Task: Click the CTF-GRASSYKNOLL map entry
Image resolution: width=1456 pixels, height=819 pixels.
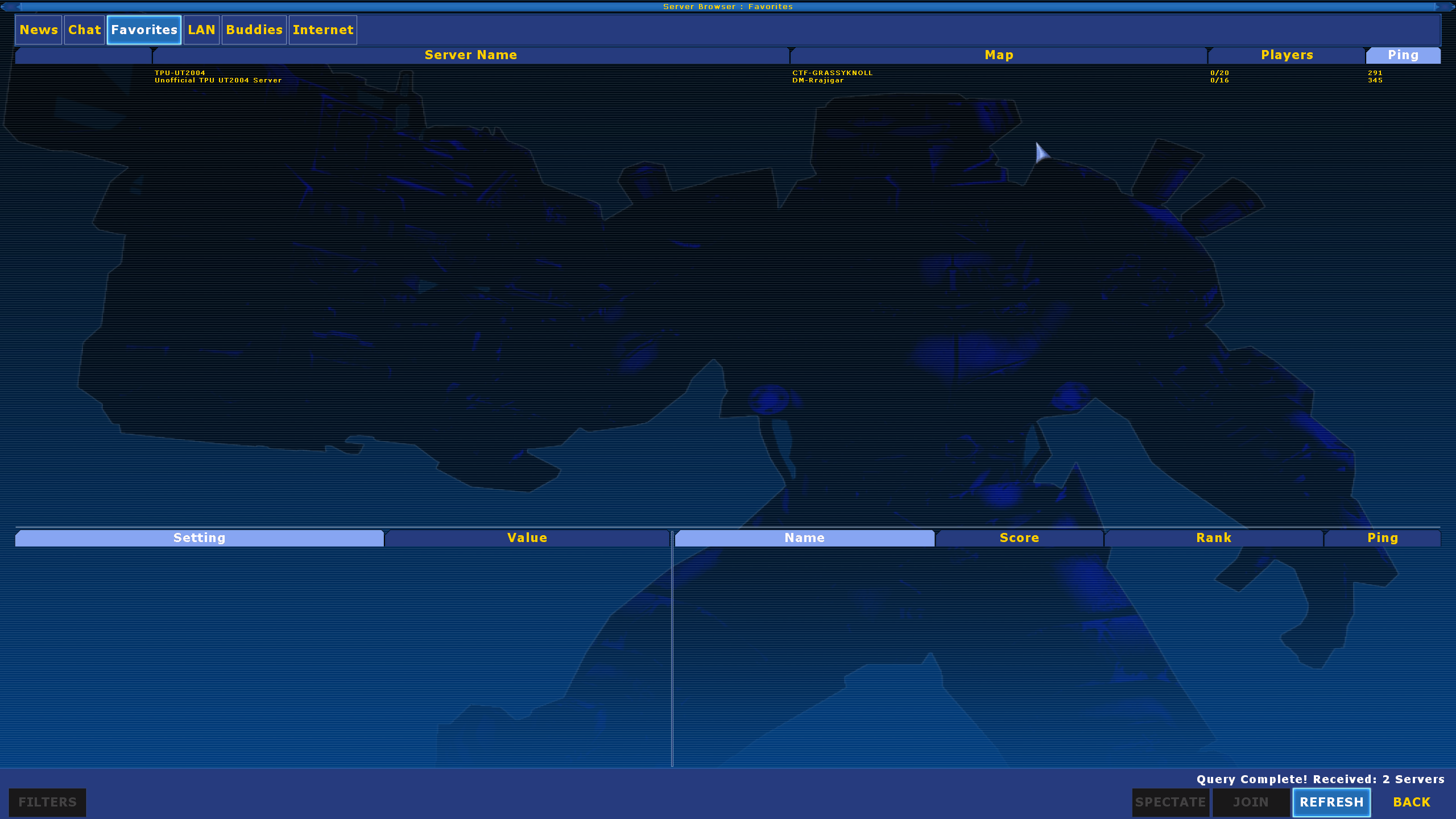Action: pyautogui.click(x=832, y=73)
